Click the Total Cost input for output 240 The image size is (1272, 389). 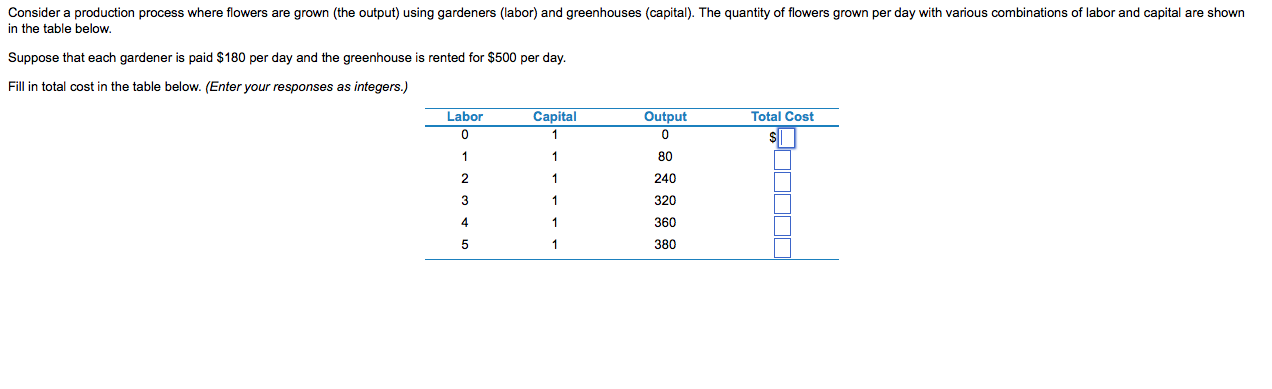point(782,182)
